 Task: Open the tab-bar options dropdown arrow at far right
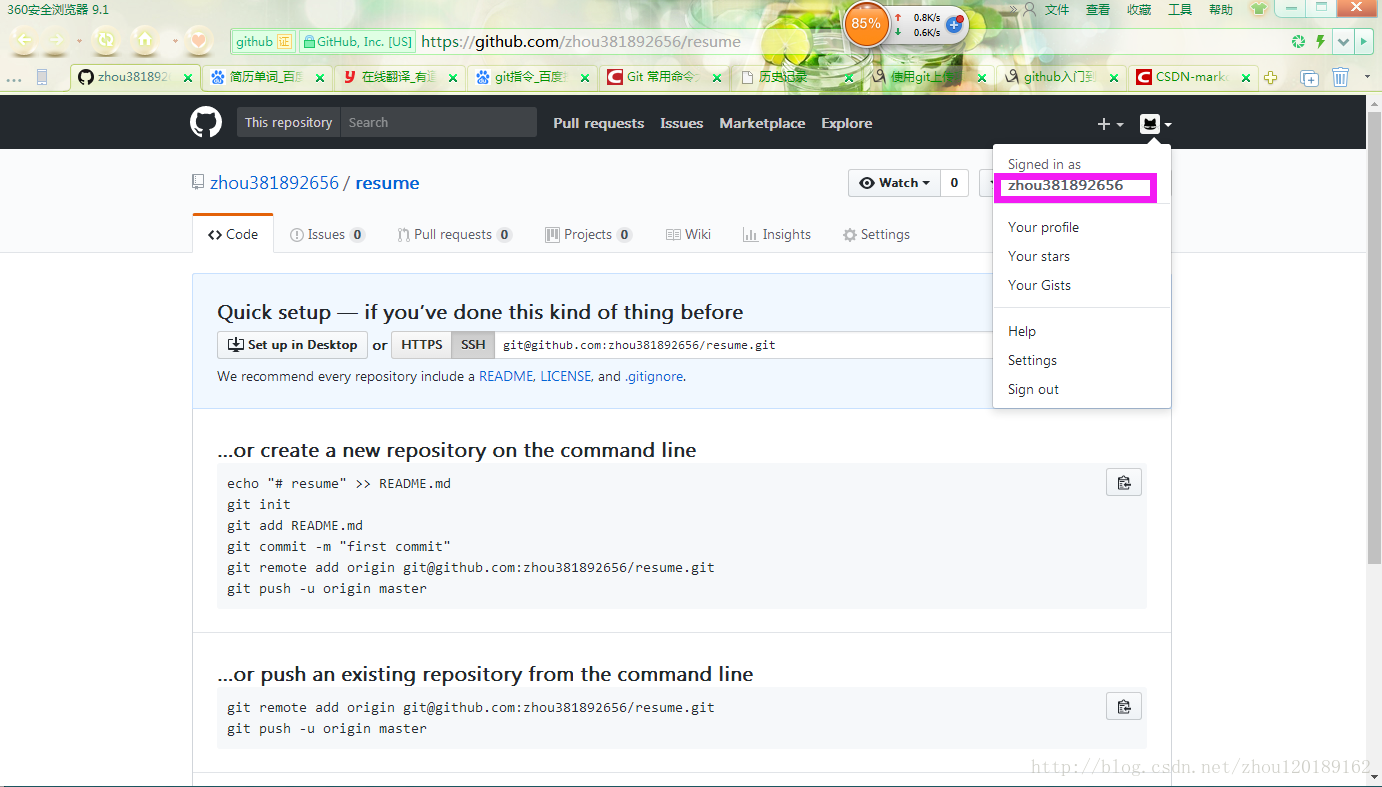click(x=1367, y=77)
